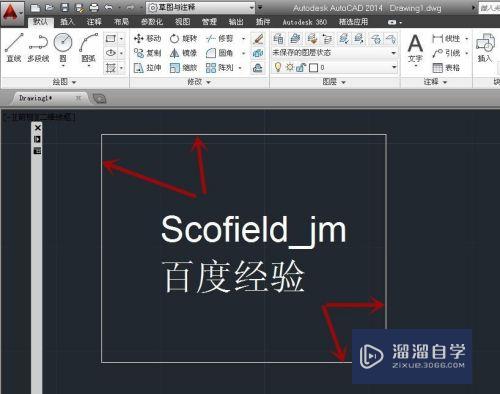The image size is (500, 394).
Task: Click the Explode icon in modify panel
Action: (258, 53)
